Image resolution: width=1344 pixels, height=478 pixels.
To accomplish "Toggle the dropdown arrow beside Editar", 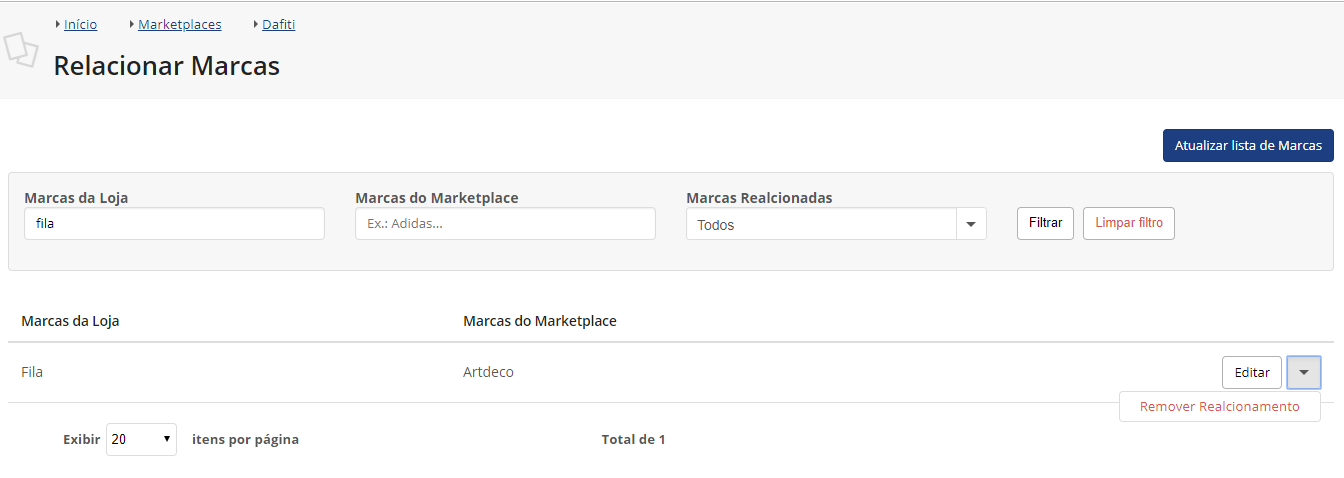I will click(x=1304, y=372).
